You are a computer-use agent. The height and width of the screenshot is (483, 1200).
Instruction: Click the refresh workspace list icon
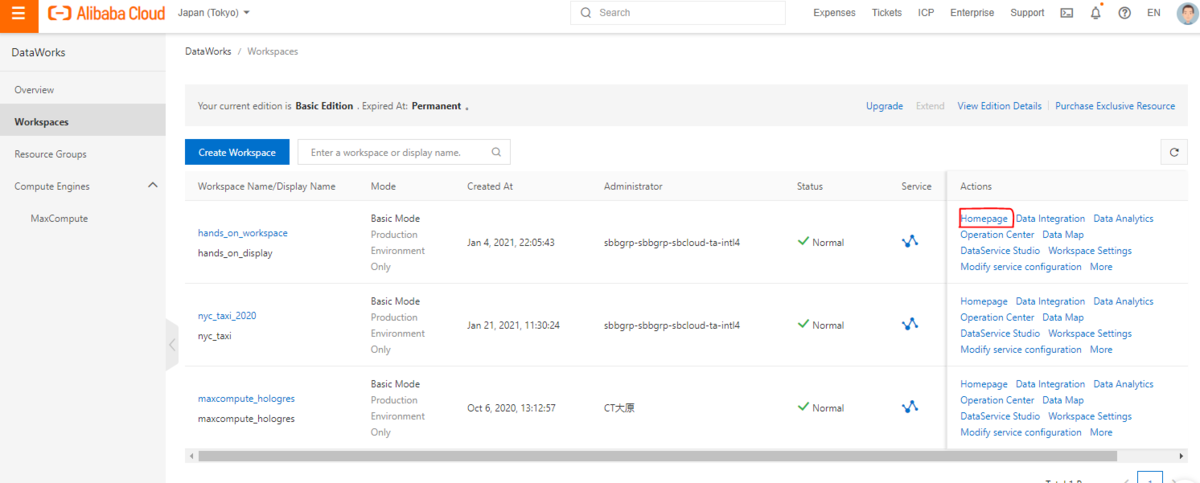coord(1174,152)
